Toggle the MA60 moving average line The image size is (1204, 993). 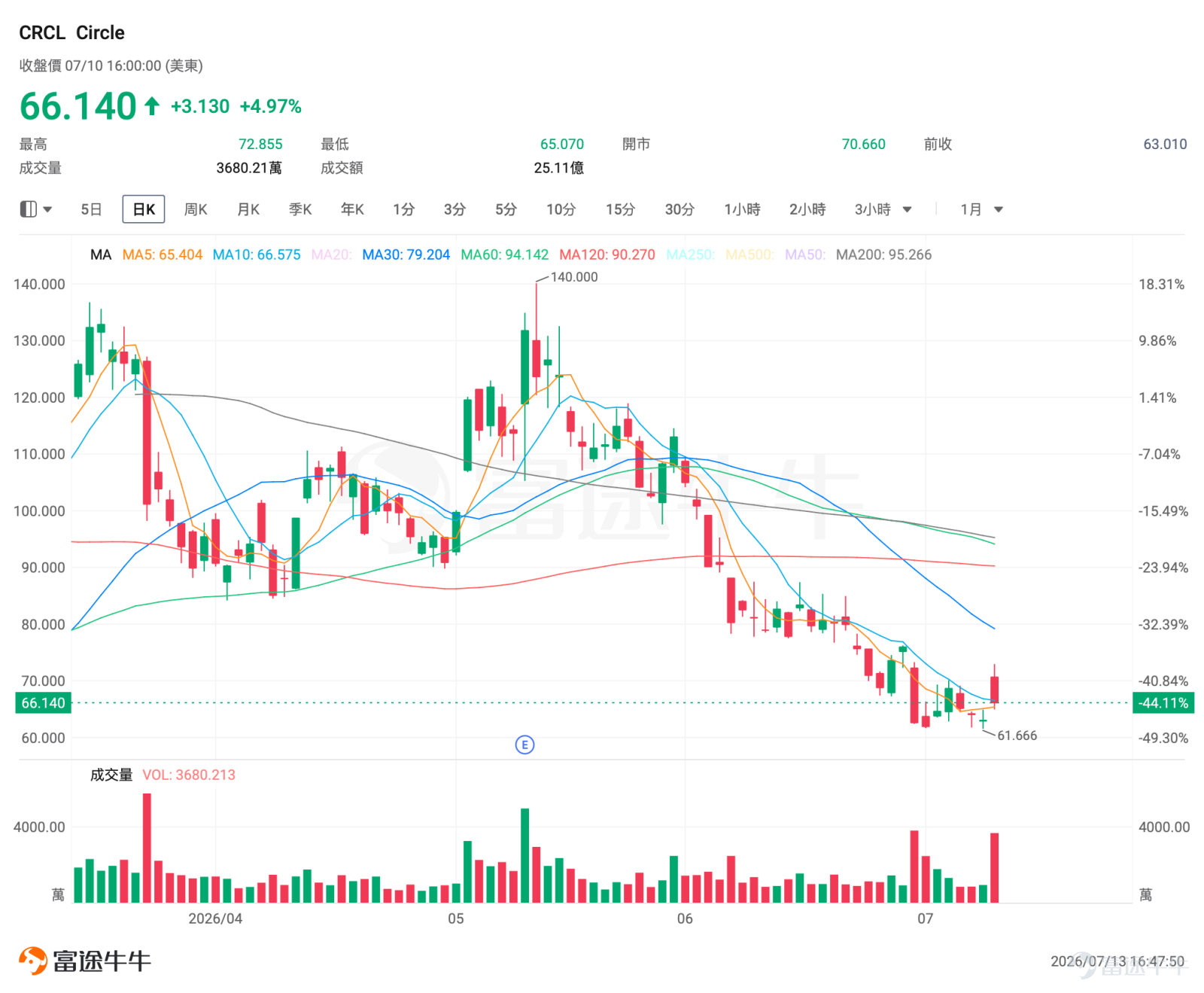pos(505,254)
